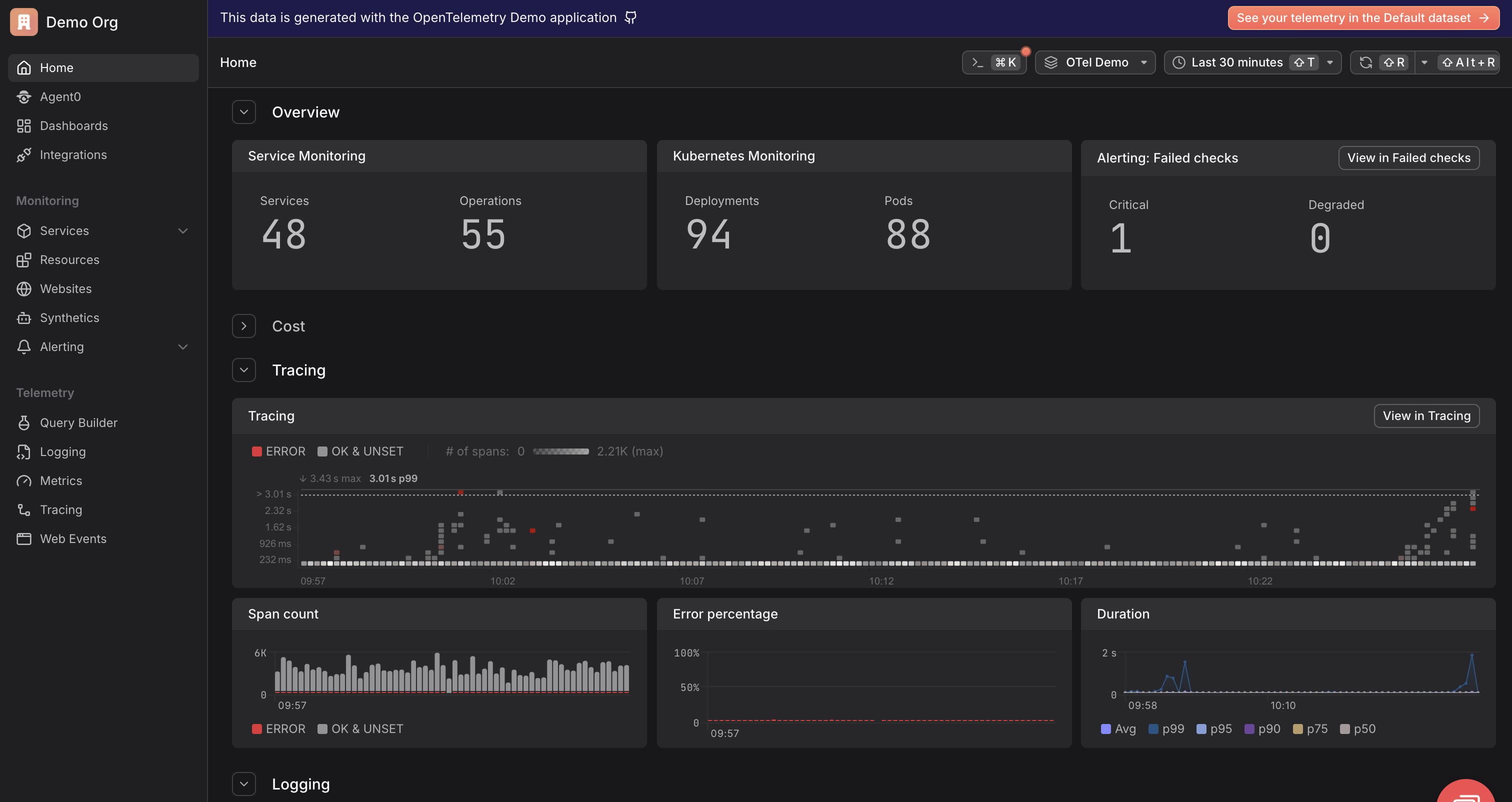Click the Synthetics robot icon
The width and height of the screenshot is (1512, 802).
pyautogui.click(x=23, y=317)
